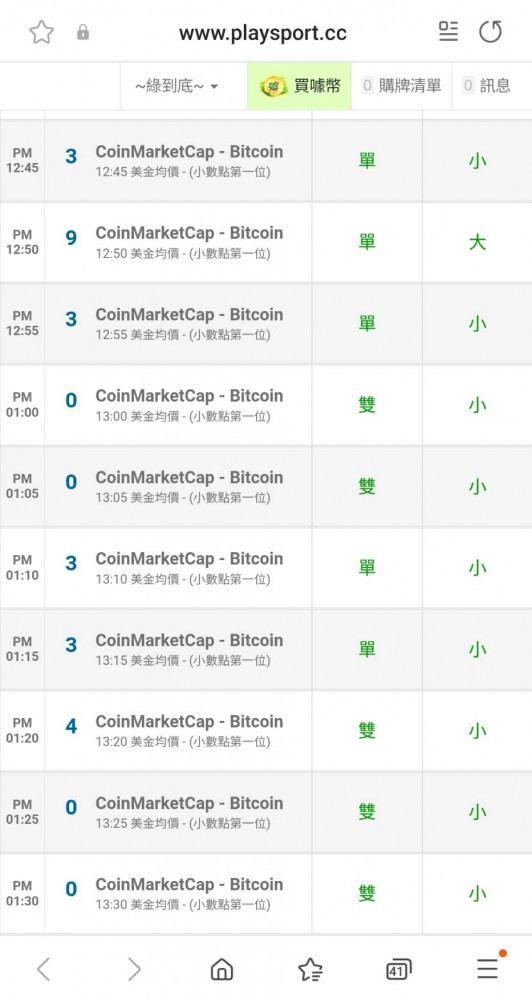This screenshot has width=532, height=1000.
Task: Reload the page with refresh icon
Action: click(491, 31)
